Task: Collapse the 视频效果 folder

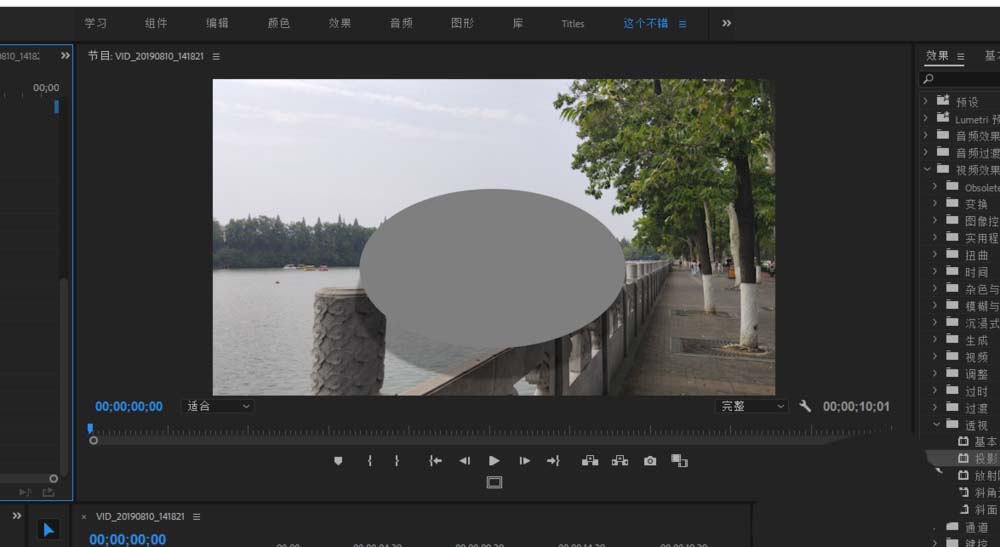Action: point(927,169)
